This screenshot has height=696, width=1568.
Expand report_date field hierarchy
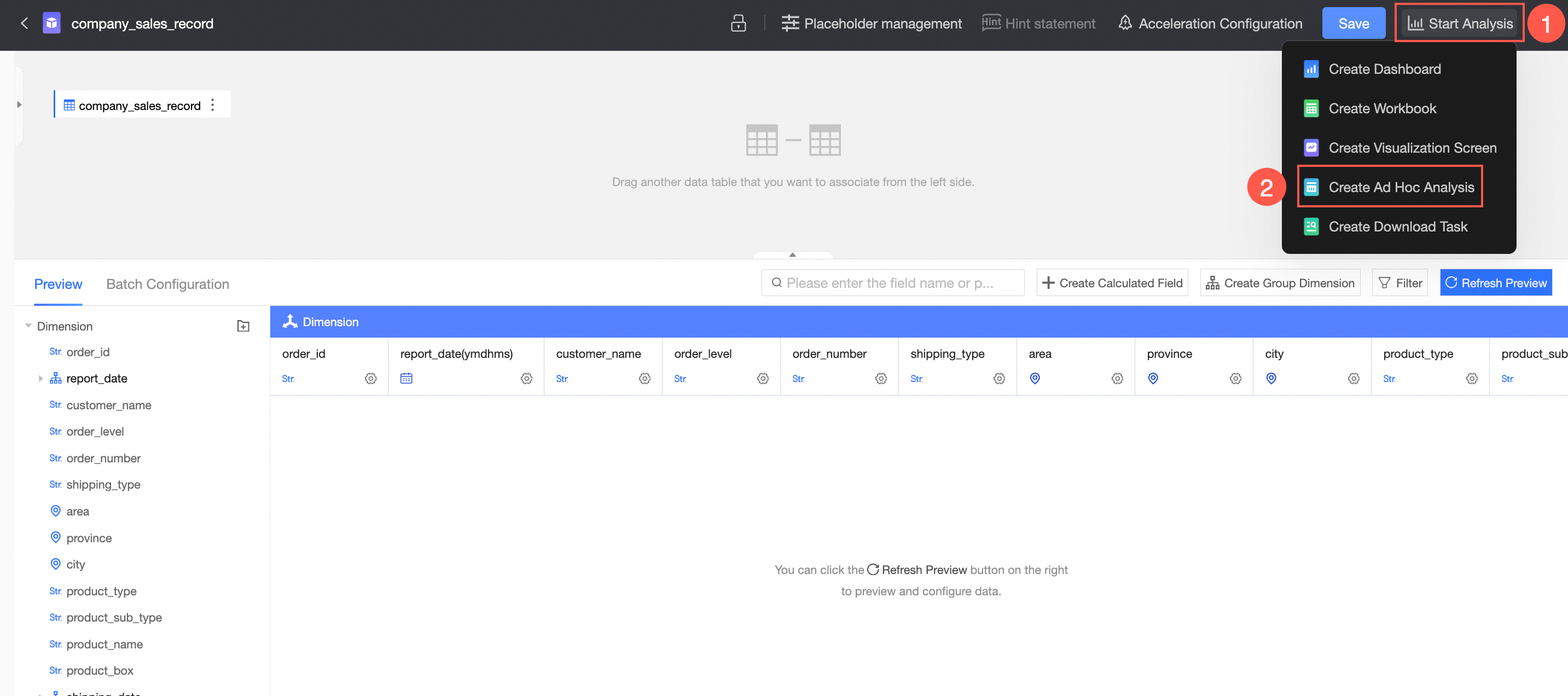[x=41, y=379]
